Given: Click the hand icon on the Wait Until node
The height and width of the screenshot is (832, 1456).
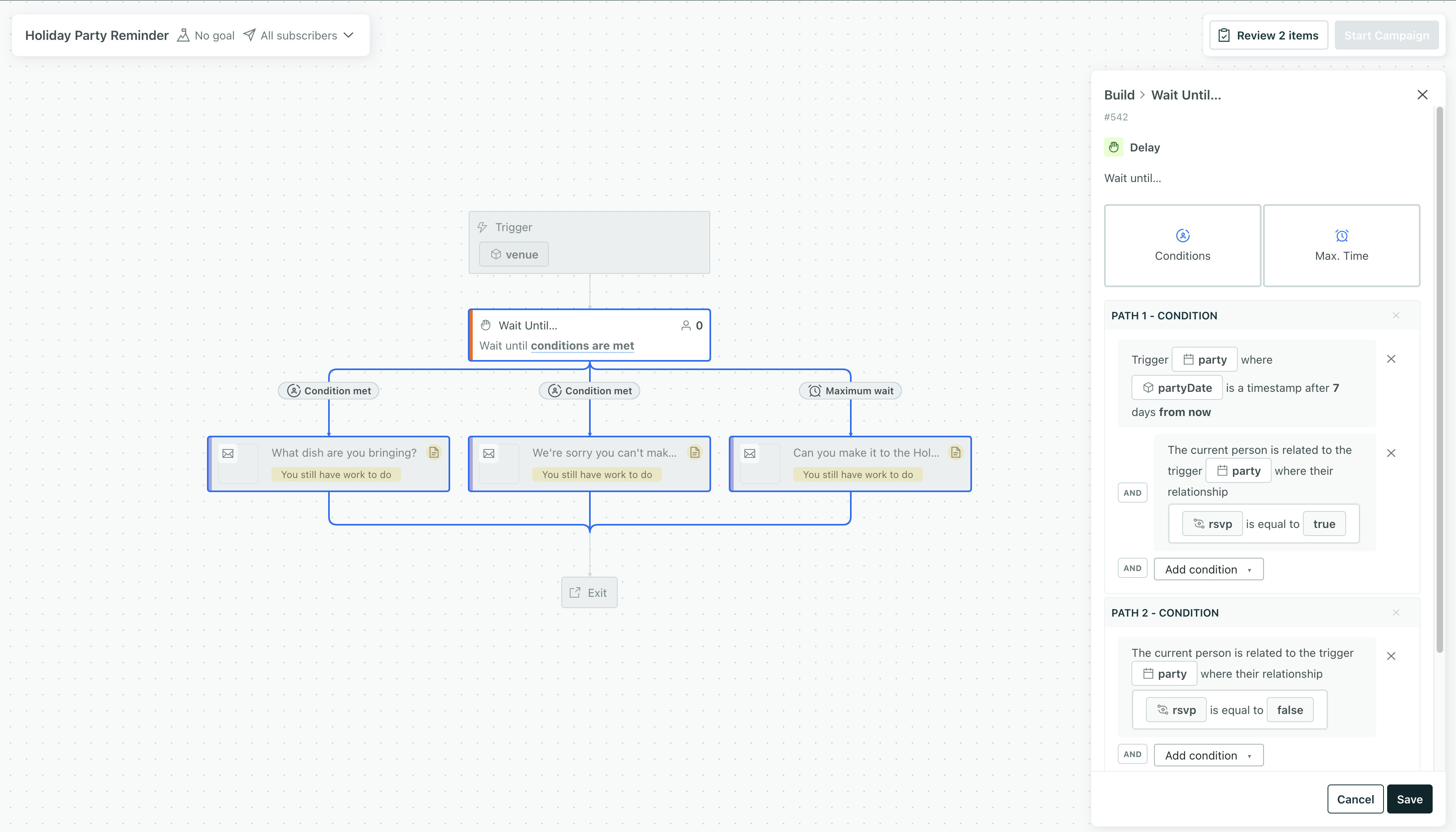Looking at the screenshot, I should click(x=486, y=325).
